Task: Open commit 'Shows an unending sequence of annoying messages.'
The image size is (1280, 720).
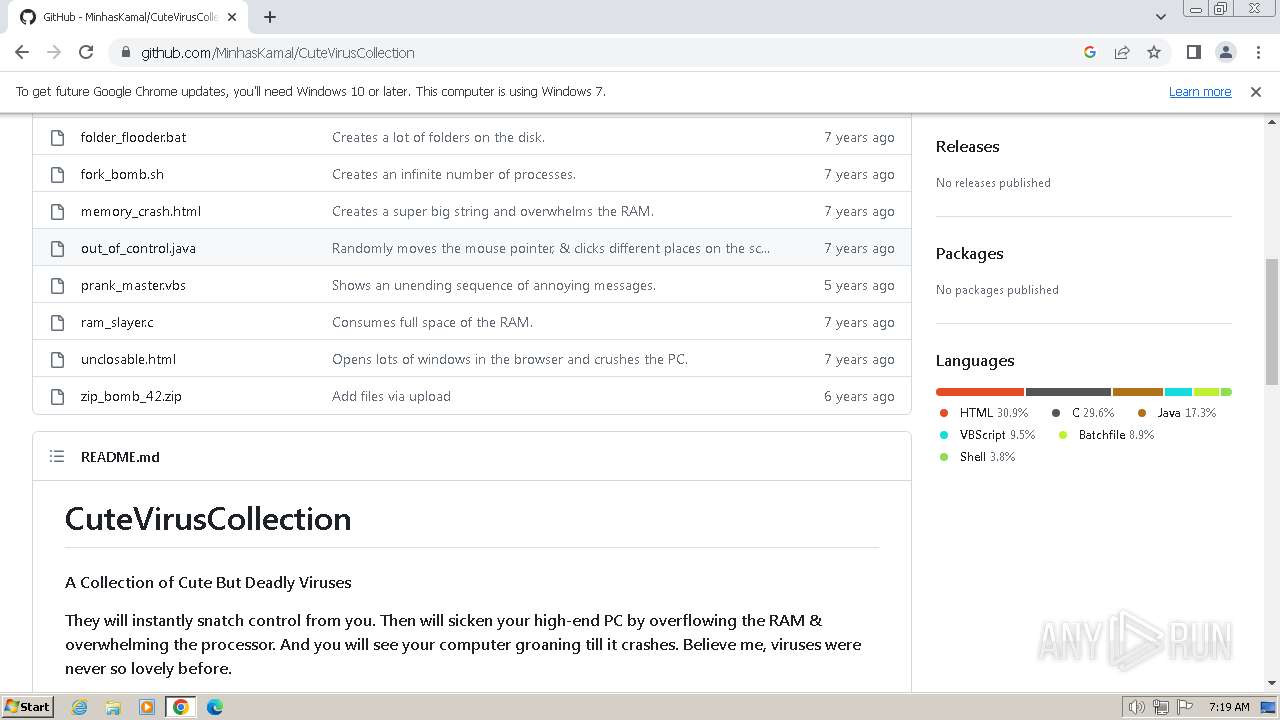Action: (x=494, y=285)
